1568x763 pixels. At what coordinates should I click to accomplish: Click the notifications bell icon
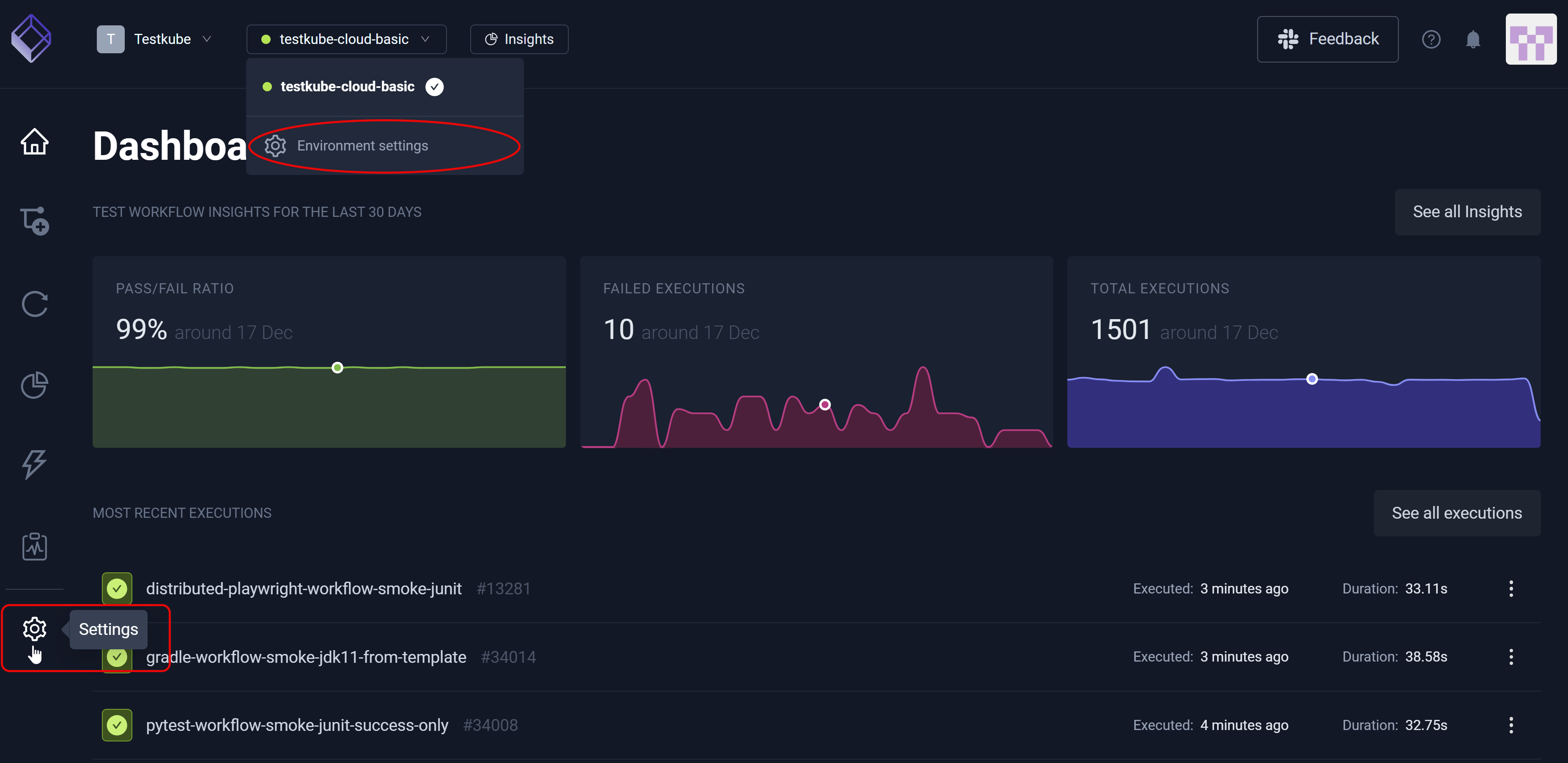pos(1472,40)
